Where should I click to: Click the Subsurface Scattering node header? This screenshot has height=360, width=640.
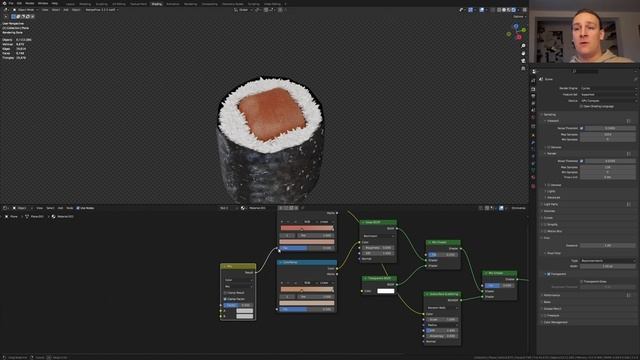[442, 294]
